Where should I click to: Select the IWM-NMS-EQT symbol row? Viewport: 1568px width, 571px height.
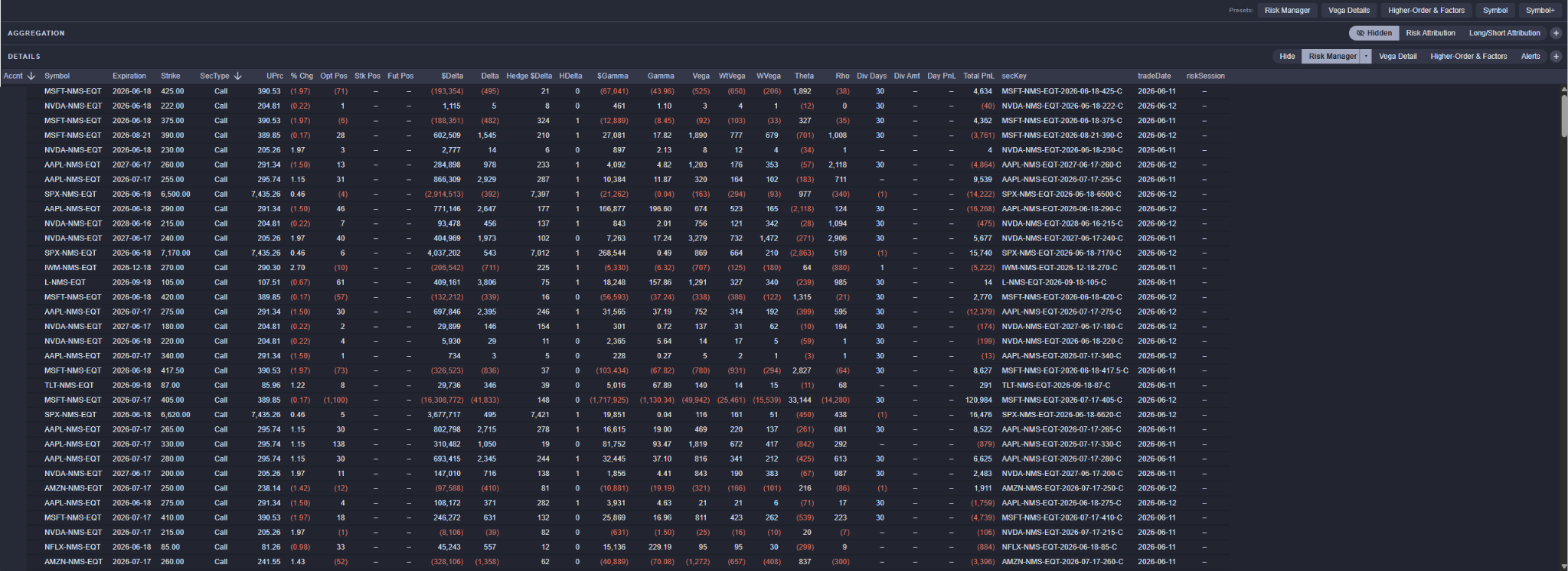70,268
